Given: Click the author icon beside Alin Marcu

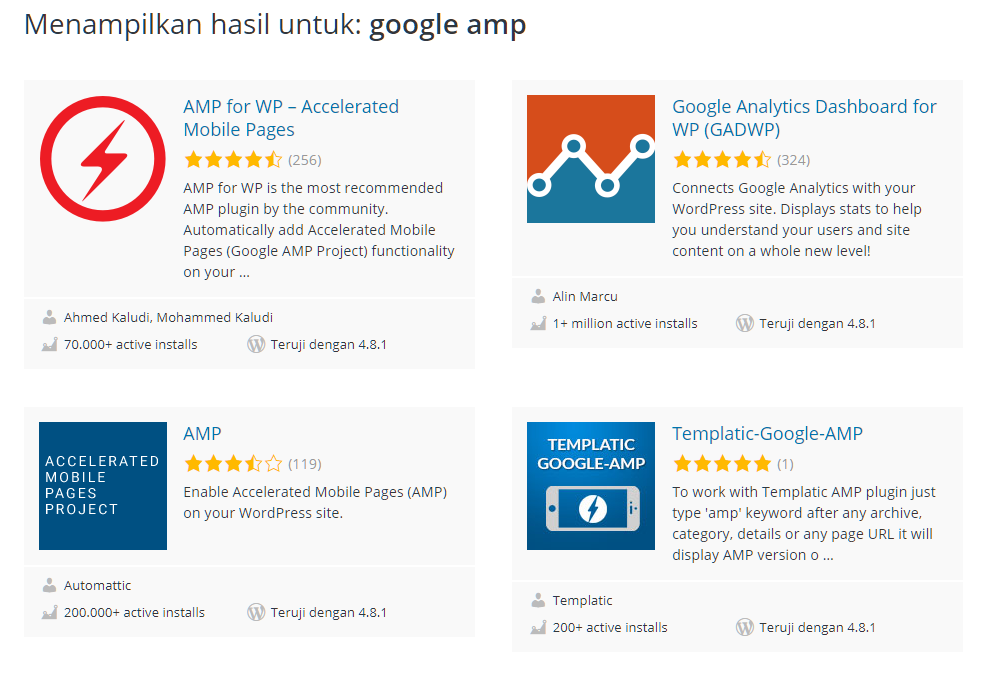Looking at the screenshot, I should pos(538,296).
